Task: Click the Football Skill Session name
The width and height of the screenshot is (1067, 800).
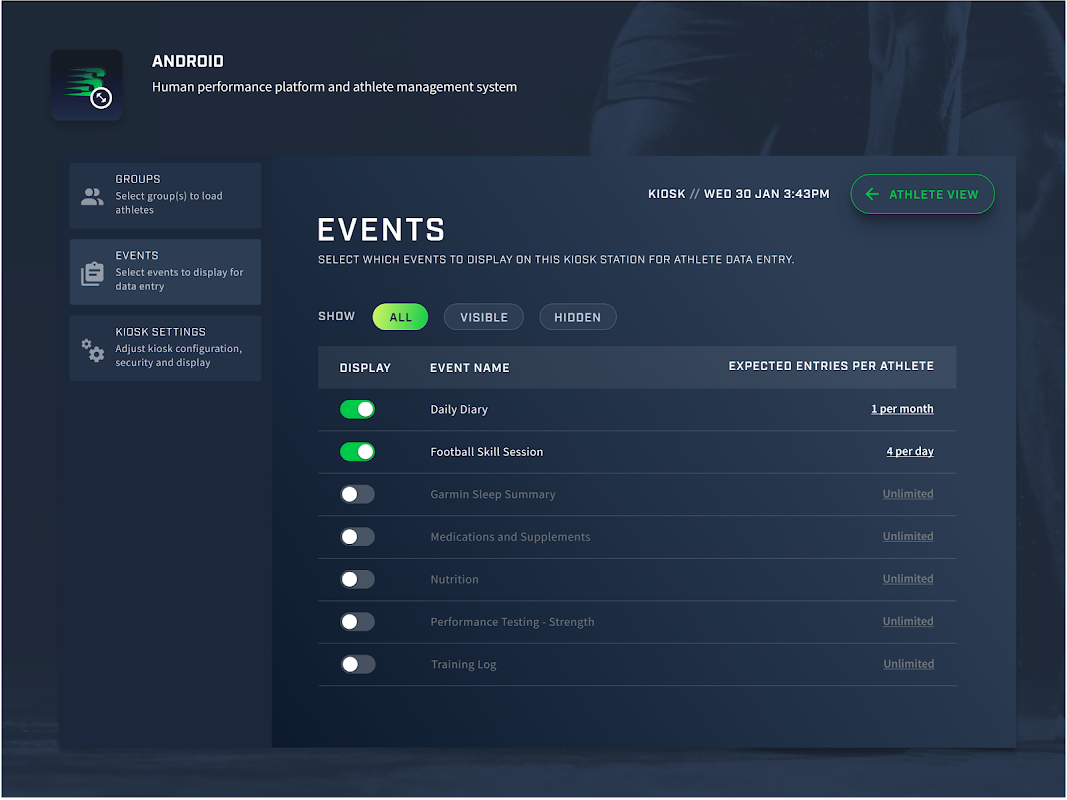Action: click(487, 452)
